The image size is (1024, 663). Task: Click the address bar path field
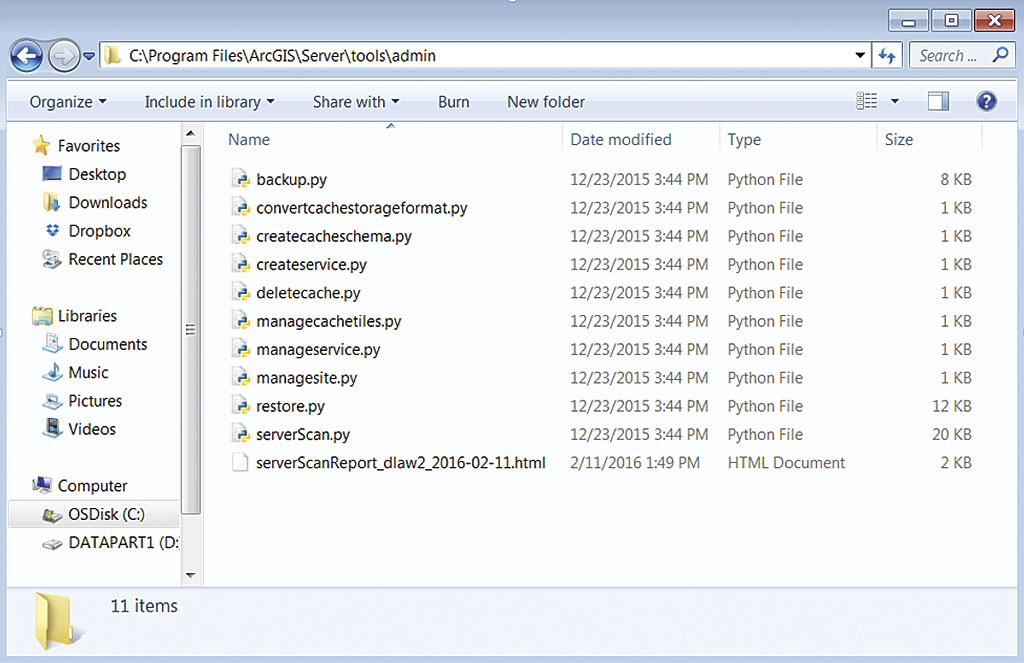[x=486, y=56]
